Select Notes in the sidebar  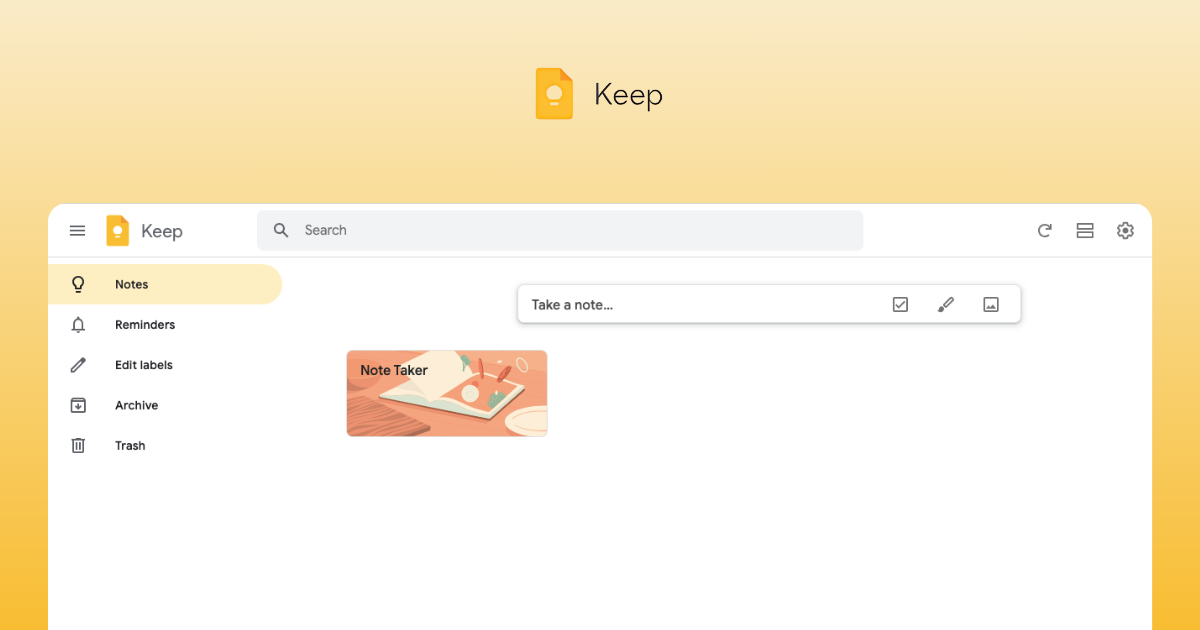coord(165,284)
